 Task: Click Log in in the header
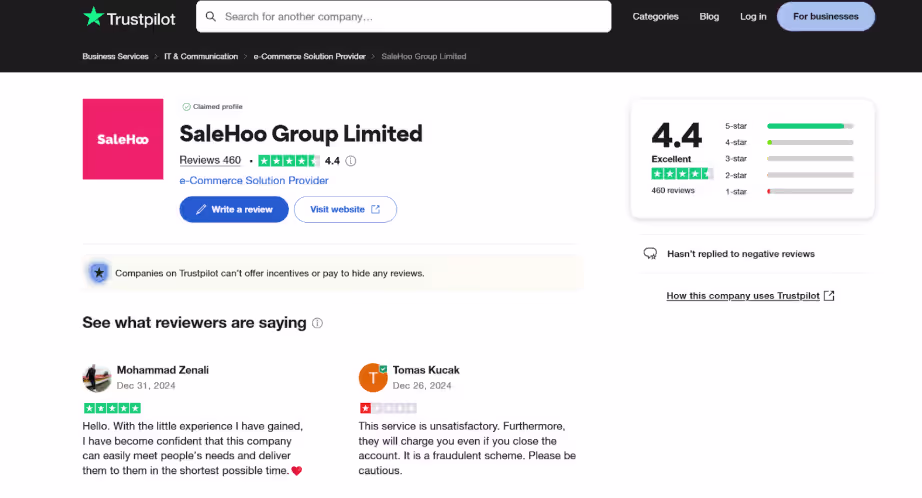tap(753, 16)
